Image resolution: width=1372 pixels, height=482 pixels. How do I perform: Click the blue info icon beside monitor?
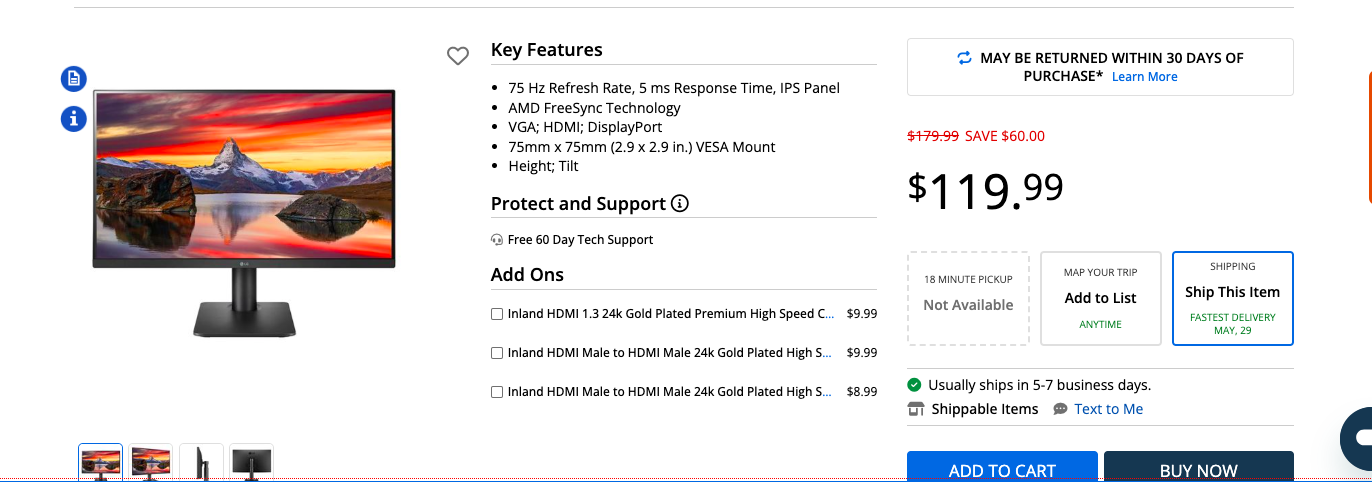pyautogui.click(x=73, y=119)
